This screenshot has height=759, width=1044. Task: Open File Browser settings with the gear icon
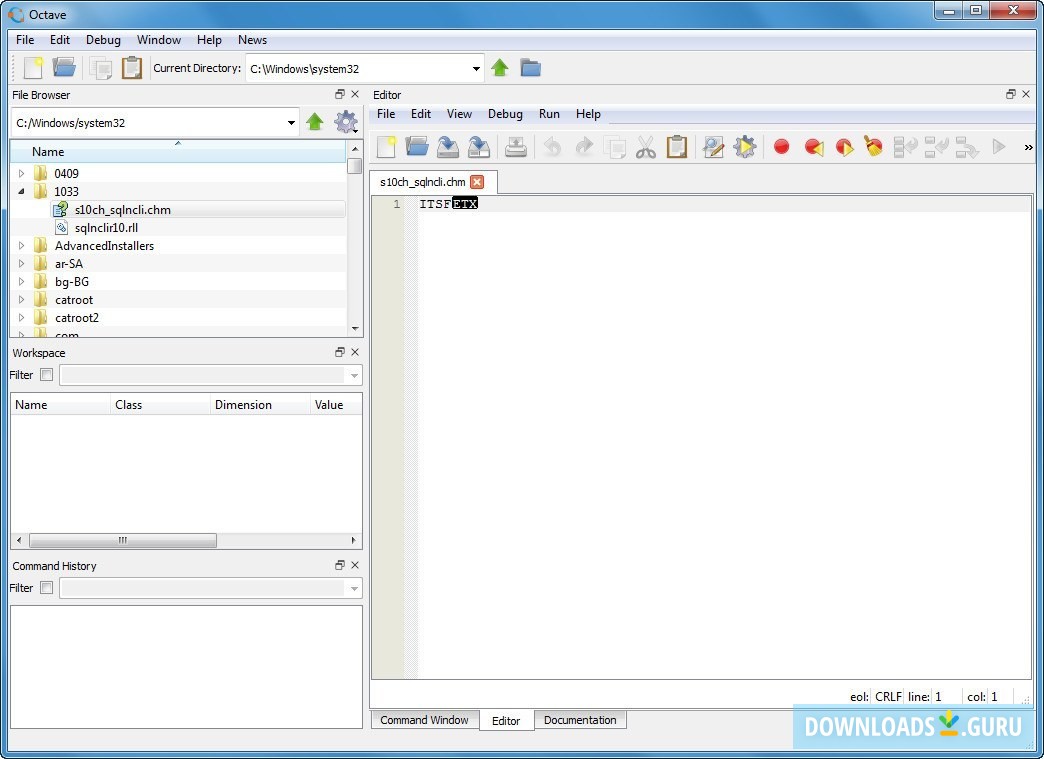point(347,121)
